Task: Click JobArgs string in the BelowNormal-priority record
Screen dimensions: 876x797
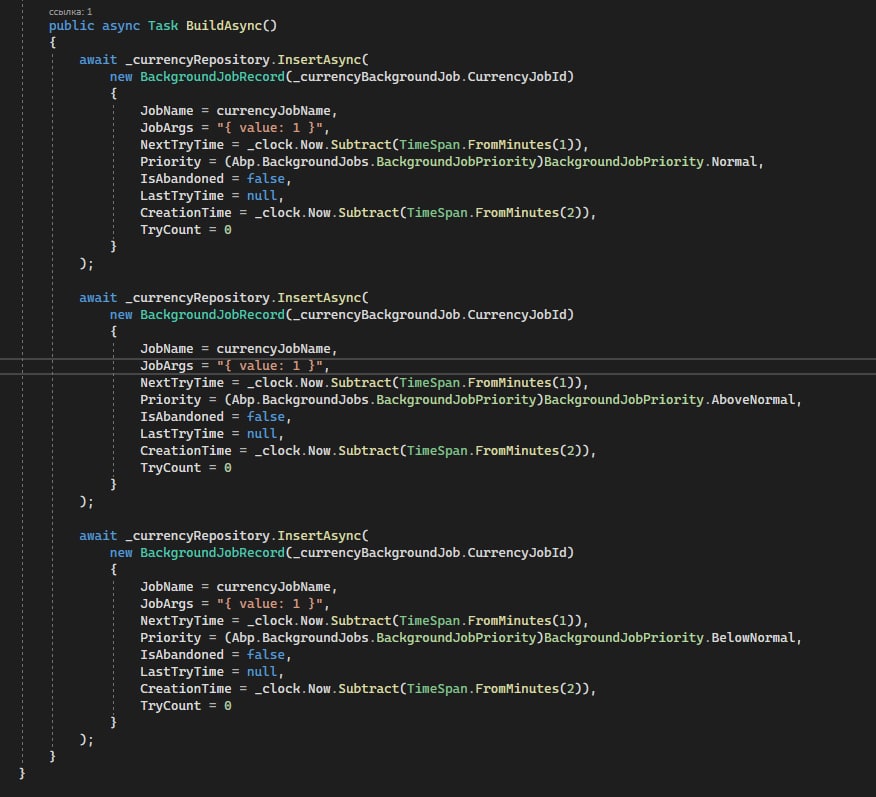Action: click(x=270, y=604)
